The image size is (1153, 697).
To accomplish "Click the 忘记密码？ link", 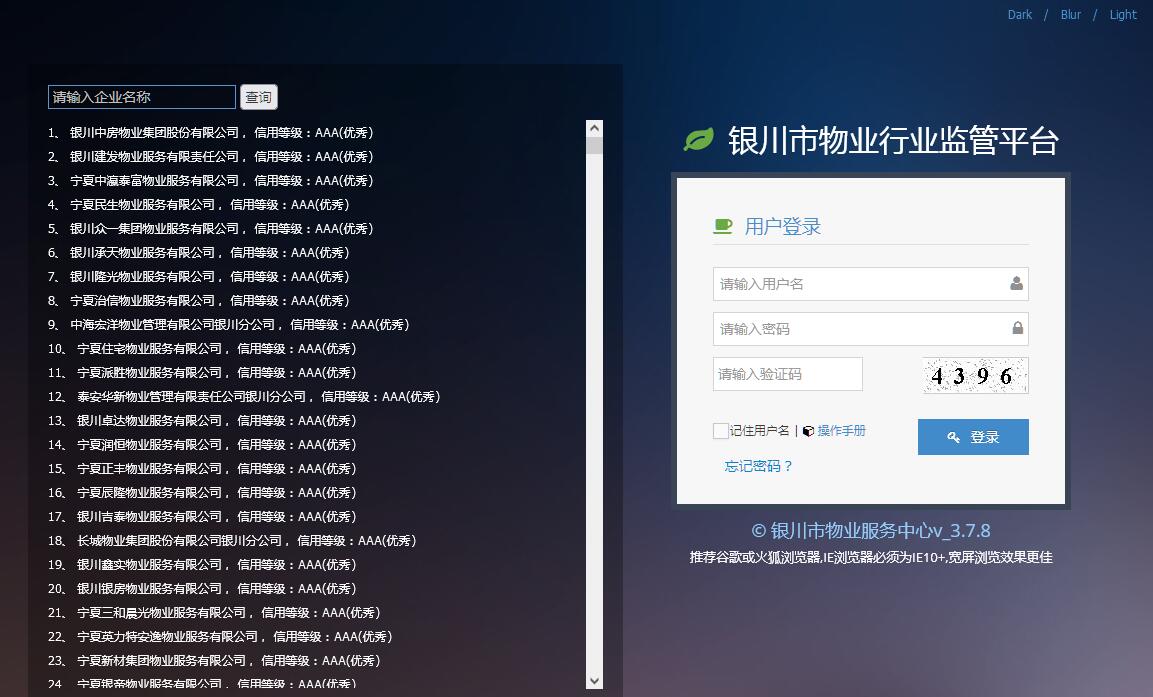I will pos(758,466).
